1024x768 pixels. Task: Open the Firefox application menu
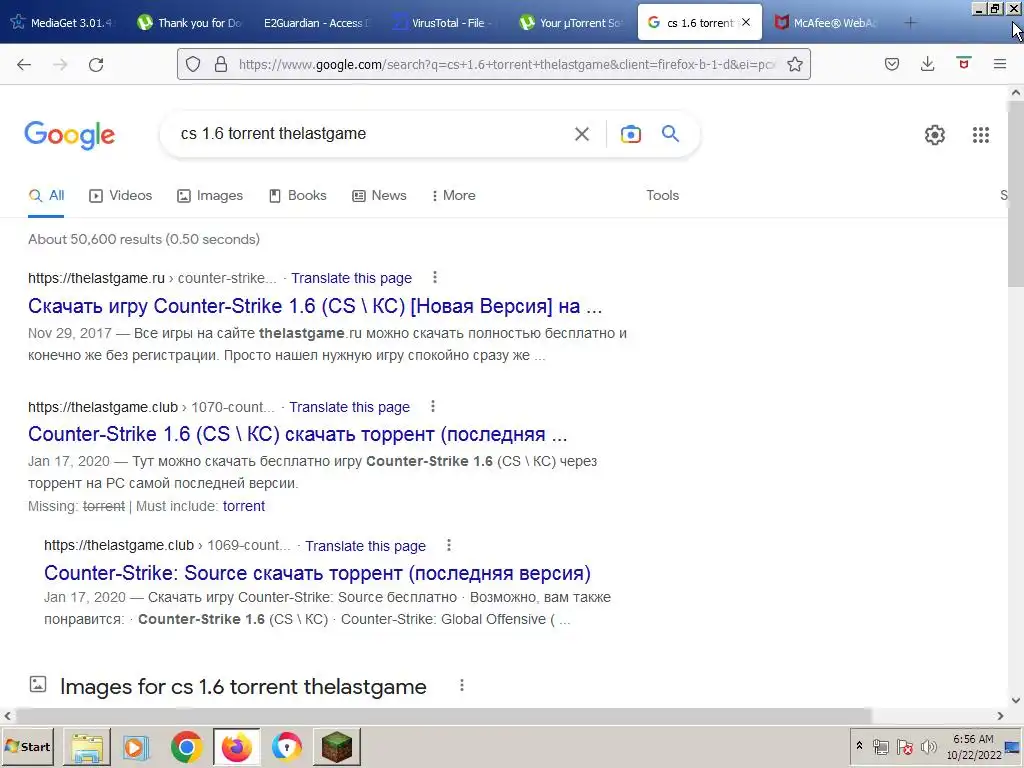(x=999, y=64)
